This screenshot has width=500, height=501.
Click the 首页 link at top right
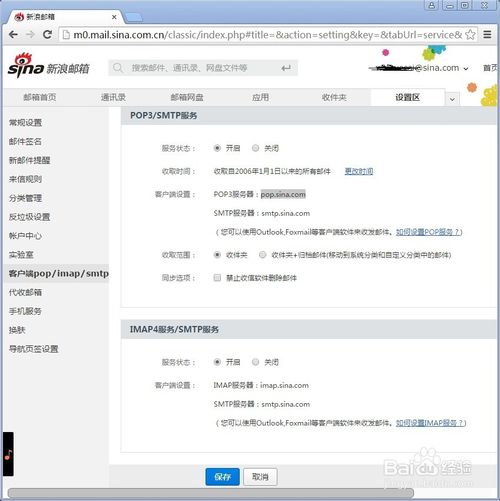(x=491, y=68)
